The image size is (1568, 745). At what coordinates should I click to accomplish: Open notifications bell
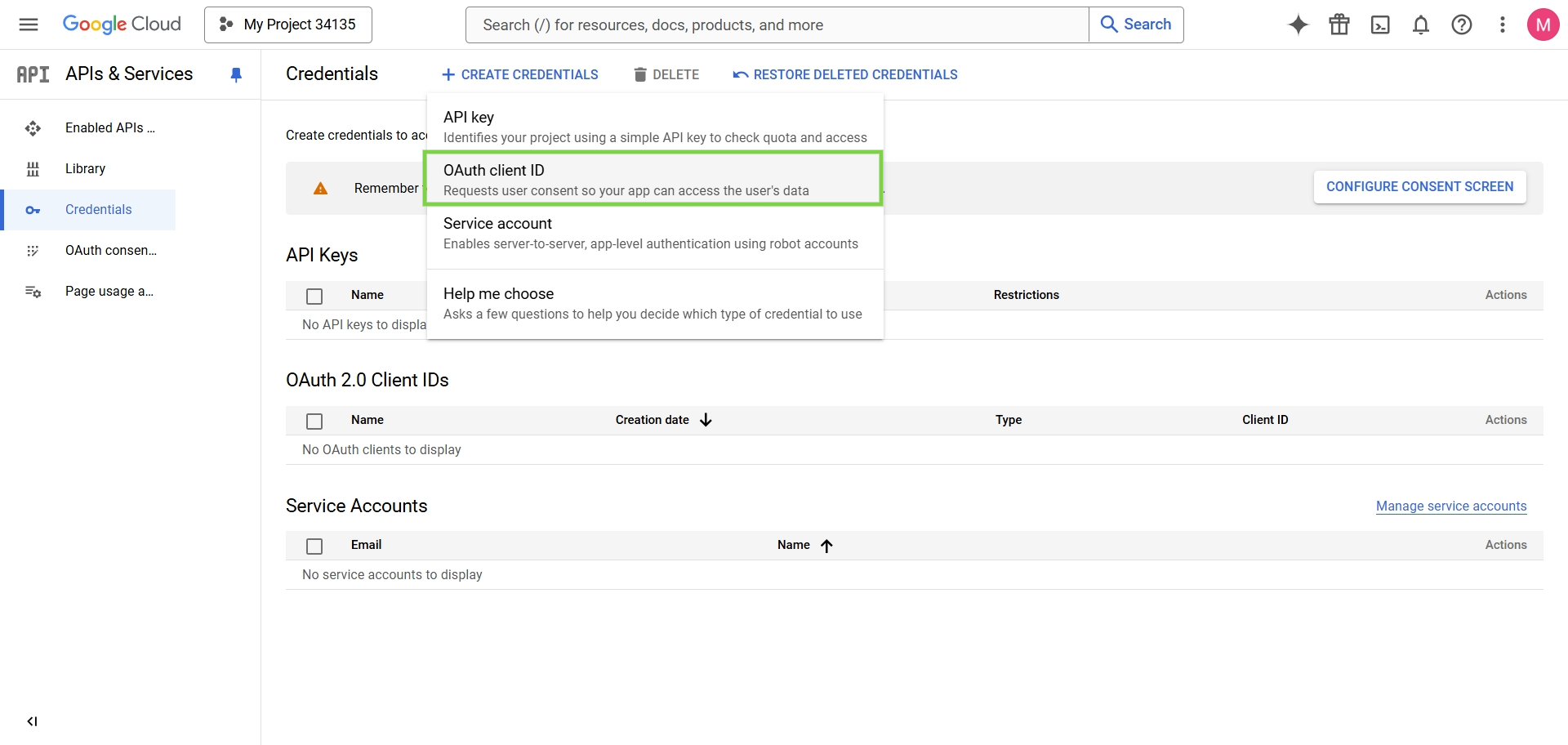coord(1421,25)
